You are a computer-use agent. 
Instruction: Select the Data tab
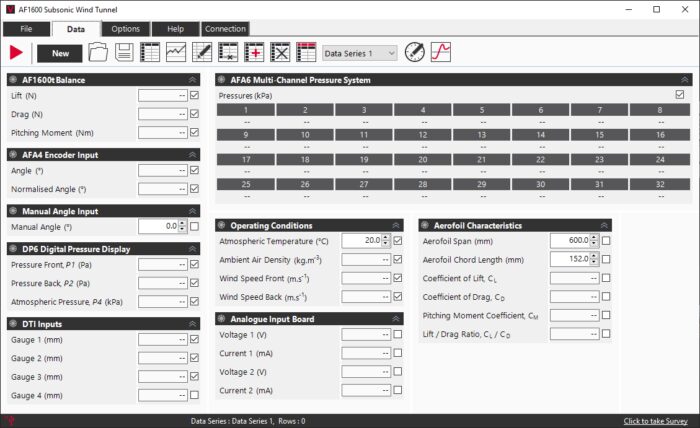75,29
